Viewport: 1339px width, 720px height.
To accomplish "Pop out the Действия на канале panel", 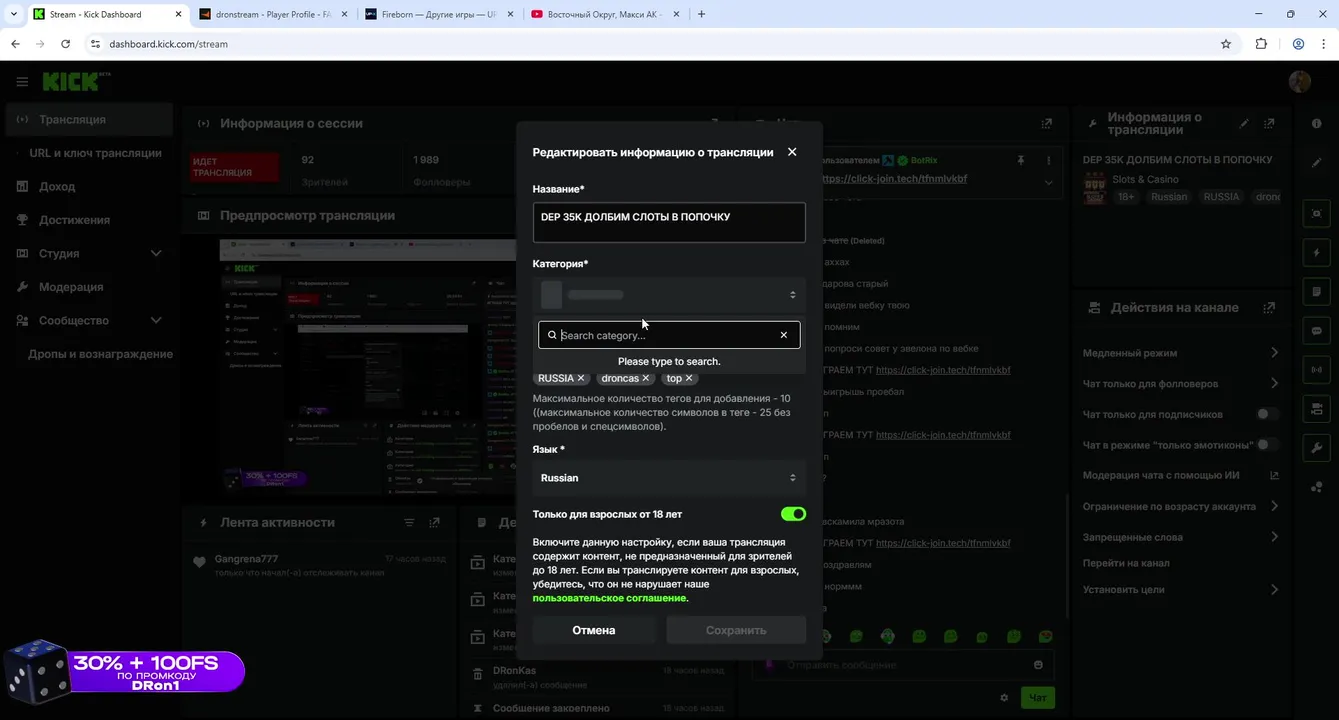I will pos(1269,308).
